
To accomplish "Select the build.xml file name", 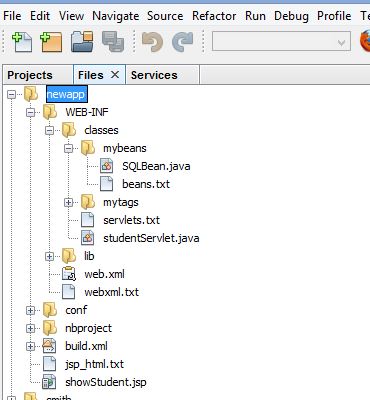I will coord(86,346).
